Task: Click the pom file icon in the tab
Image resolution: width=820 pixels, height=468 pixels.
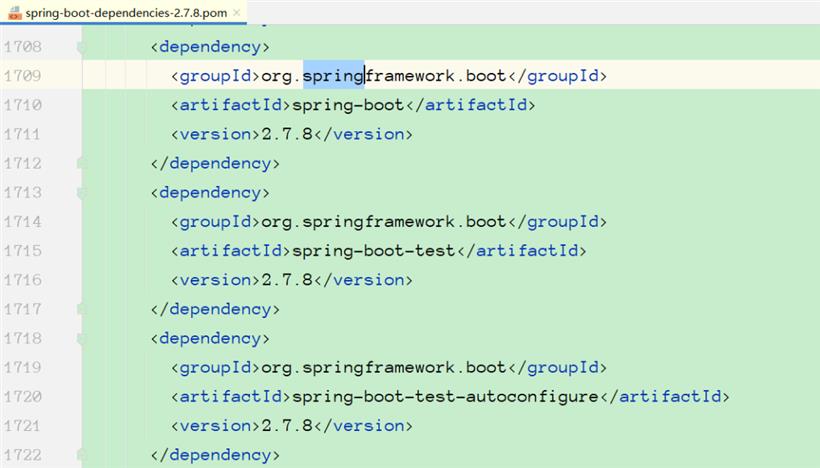Action: tap(15, 13)
